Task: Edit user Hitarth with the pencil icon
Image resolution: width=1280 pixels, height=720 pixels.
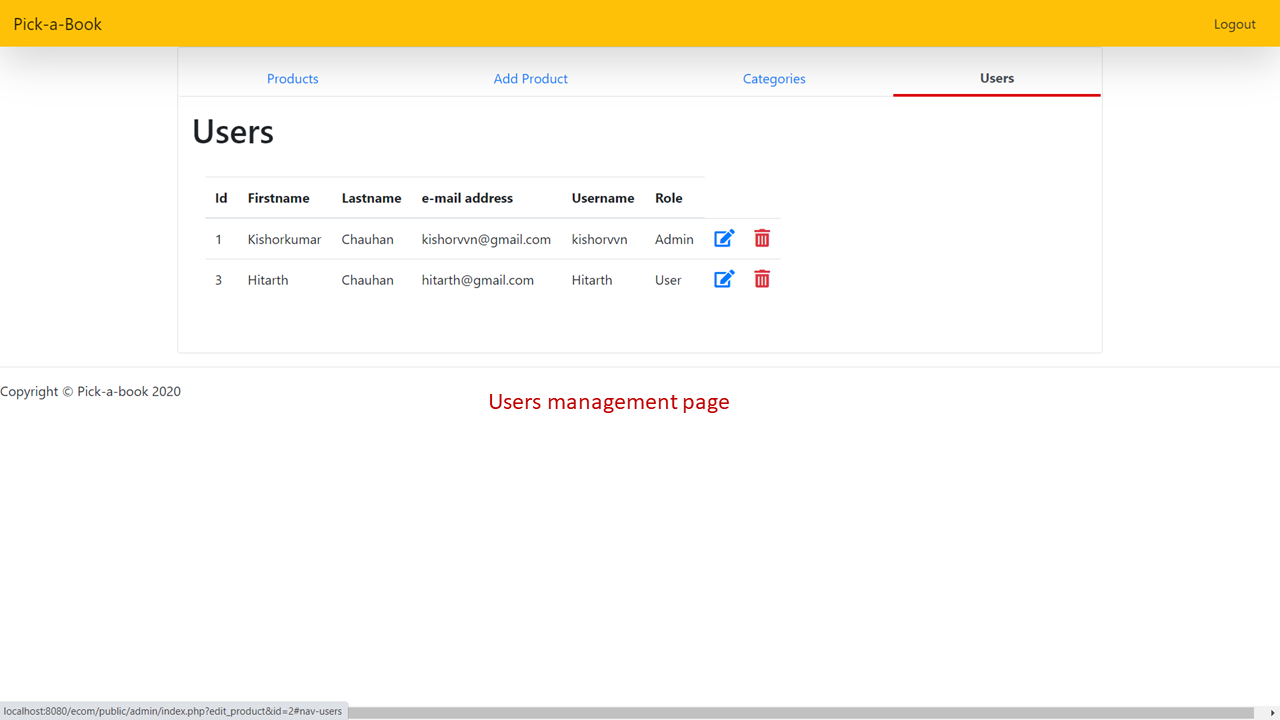Action: pos(724,279)
